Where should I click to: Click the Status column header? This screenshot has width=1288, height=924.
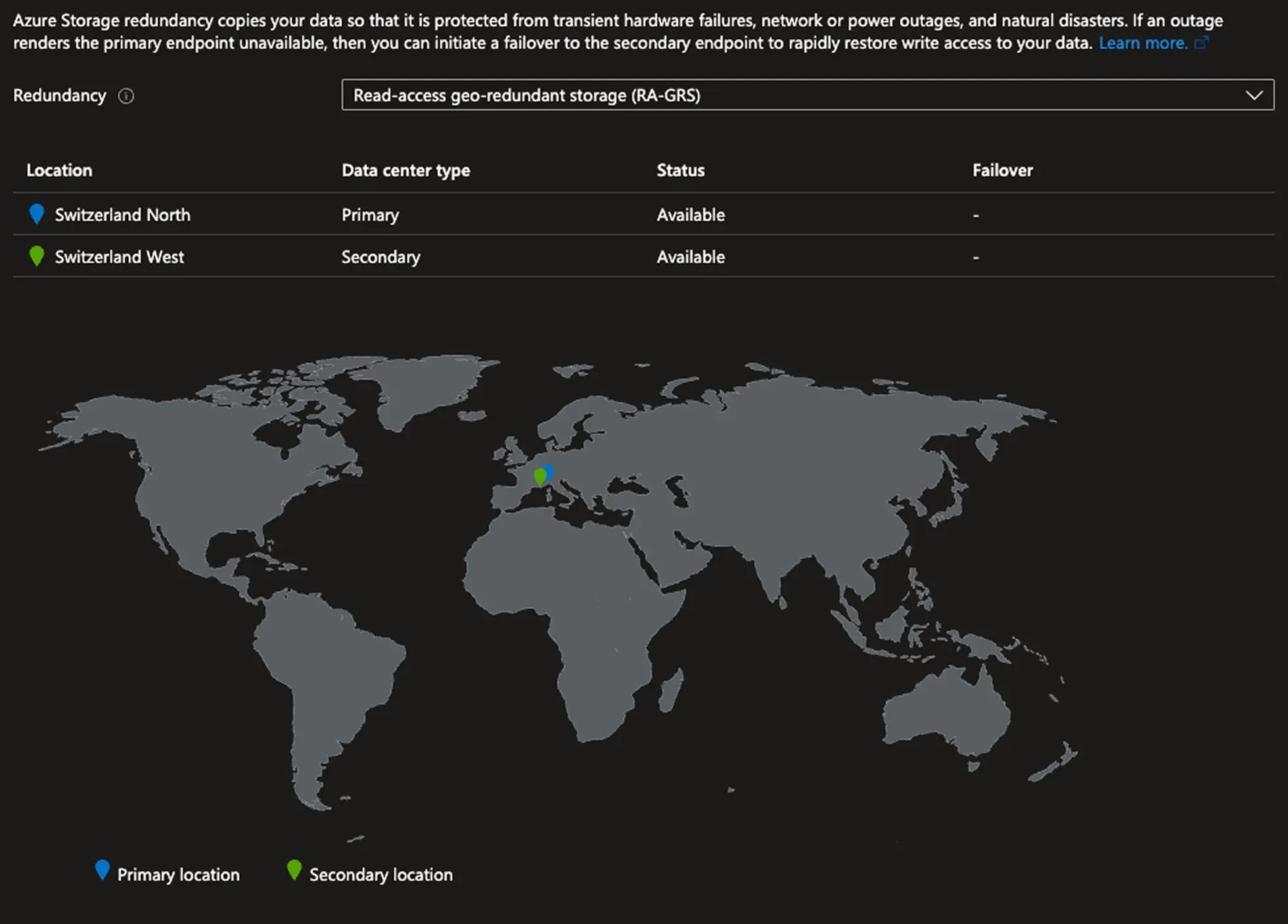(x=680, y=170)
